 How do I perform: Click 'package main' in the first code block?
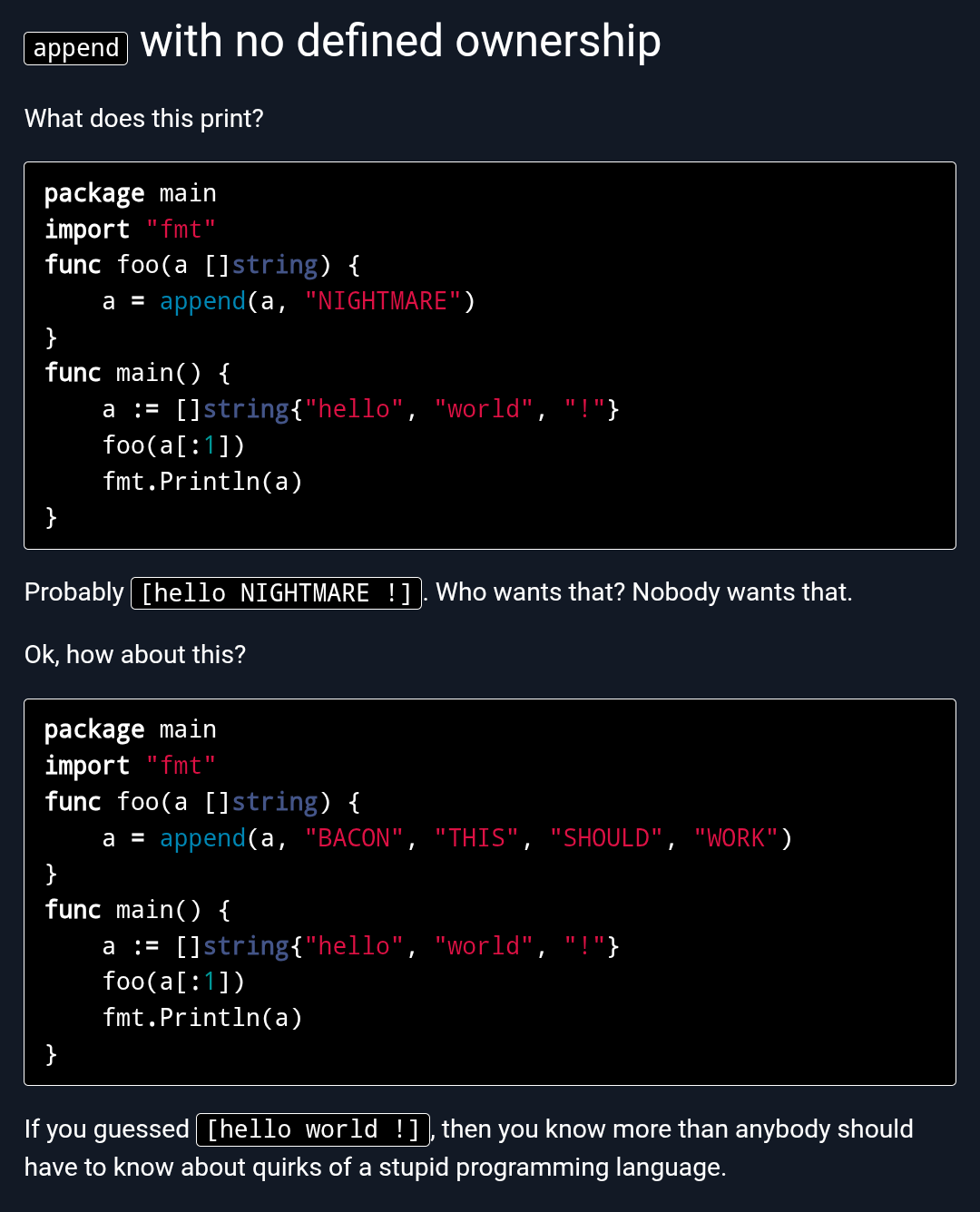[x=131, y=193]
